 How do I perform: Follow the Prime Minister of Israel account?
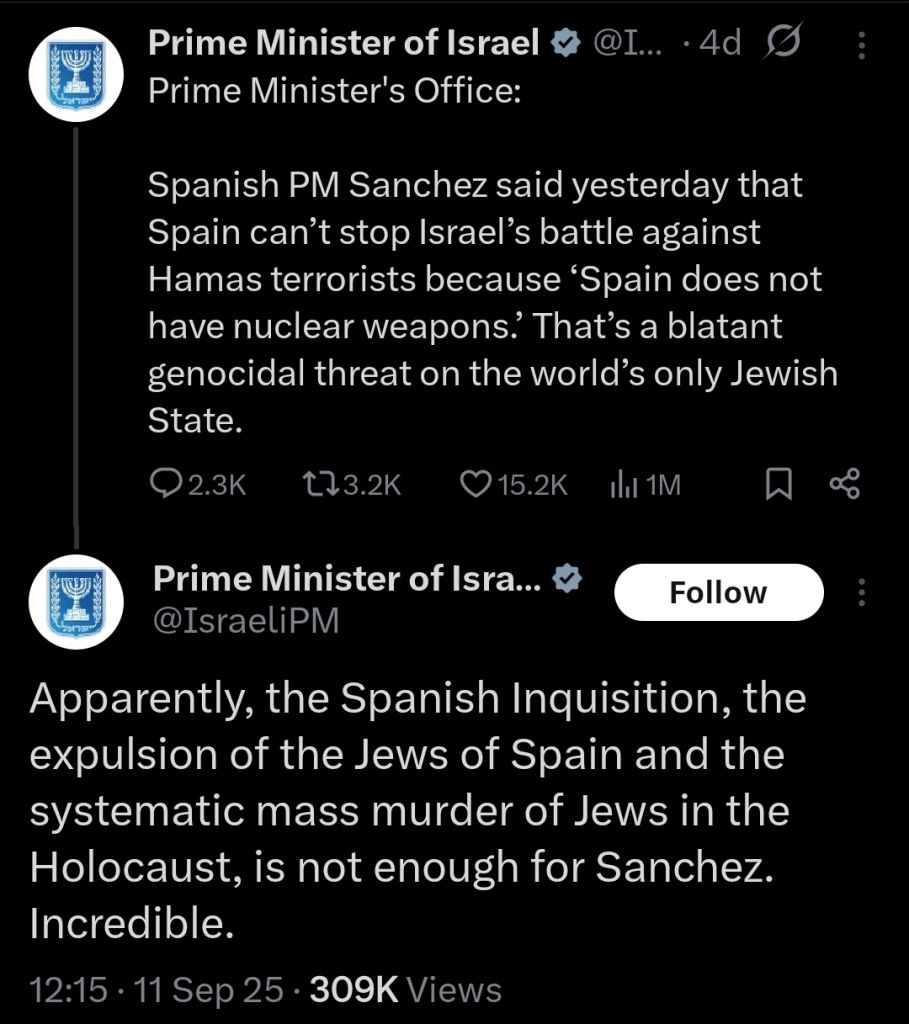coord(718,592)
